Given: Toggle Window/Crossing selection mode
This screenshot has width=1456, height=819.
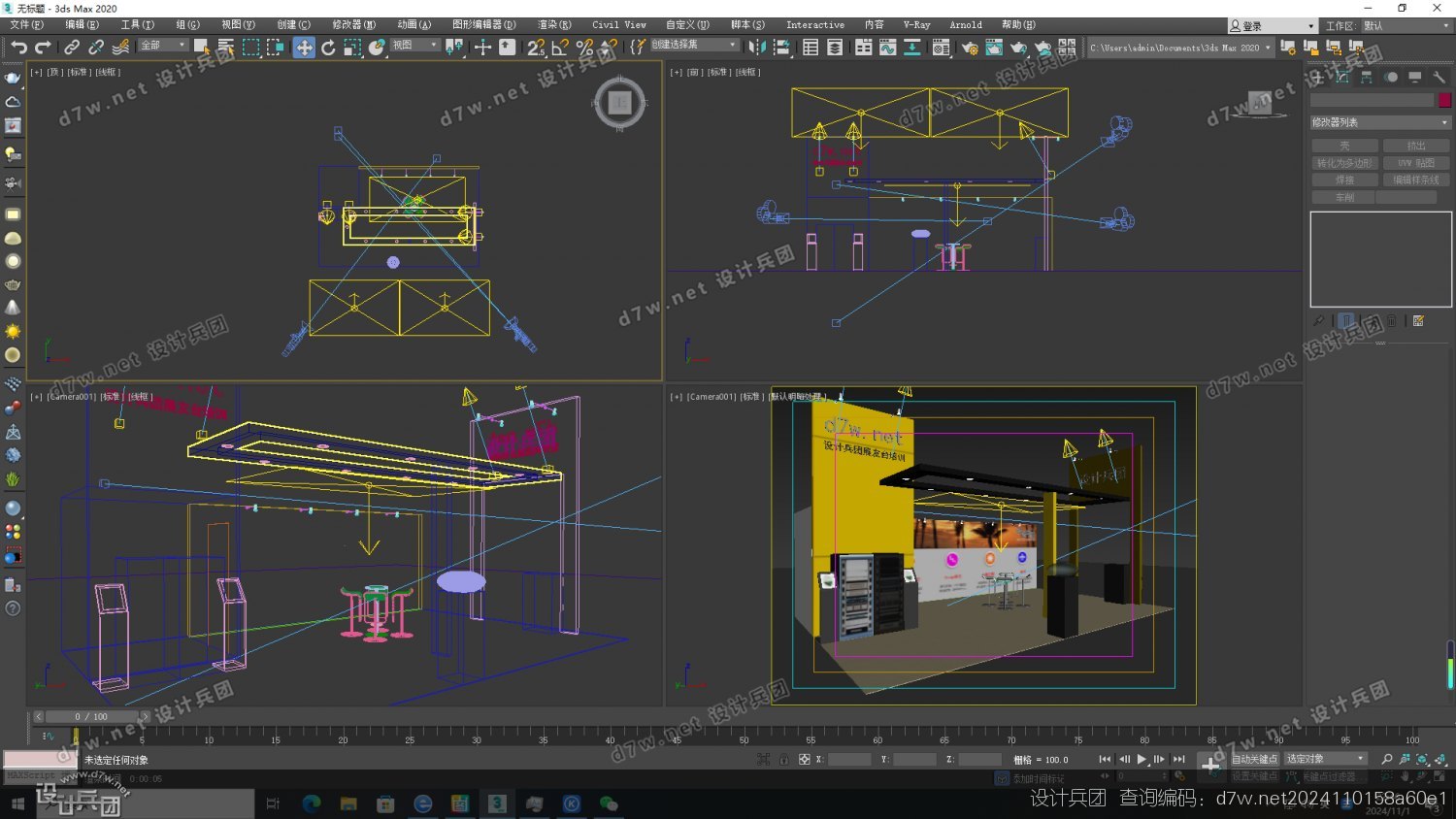Looking at the screenshot, I should pyautogui.click(x=276, y=47).
